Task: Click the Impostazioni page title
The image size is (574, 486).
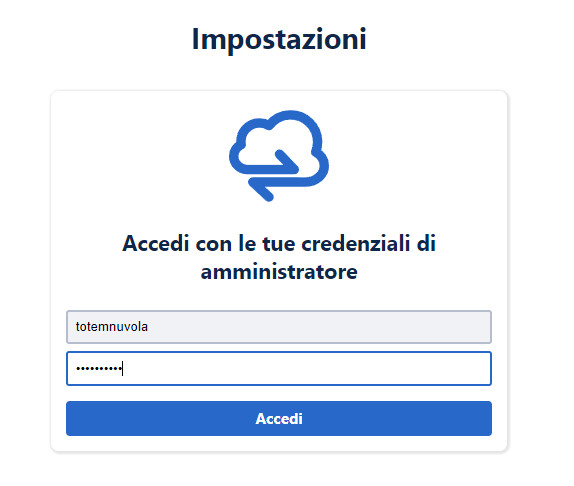Action: [279, 40]
